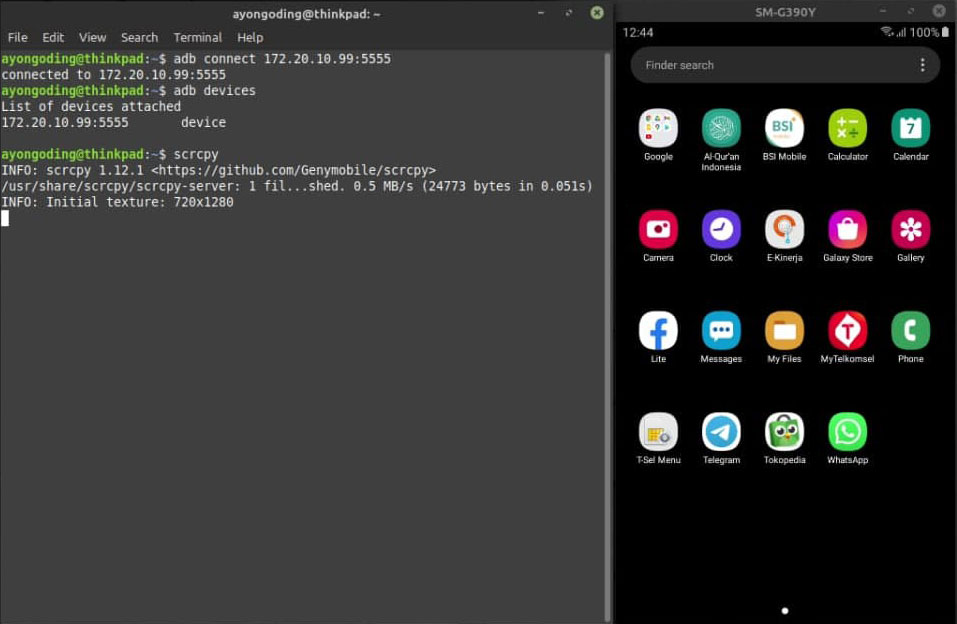The height and width of the screenshot is (624, 957).
Task: Click the Finder search field
Action: pos(785,65)
